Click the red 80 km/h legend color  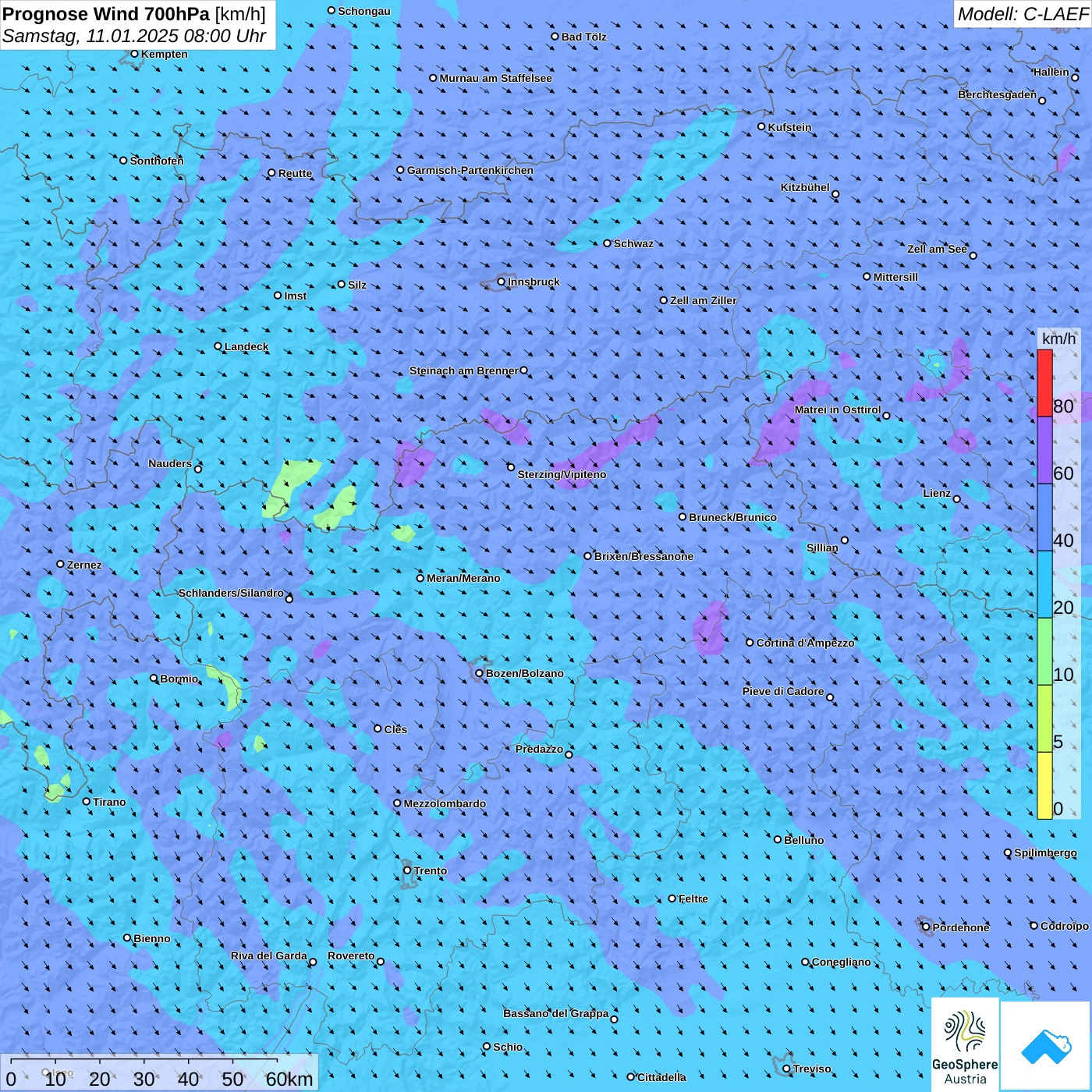(1044, 383)
